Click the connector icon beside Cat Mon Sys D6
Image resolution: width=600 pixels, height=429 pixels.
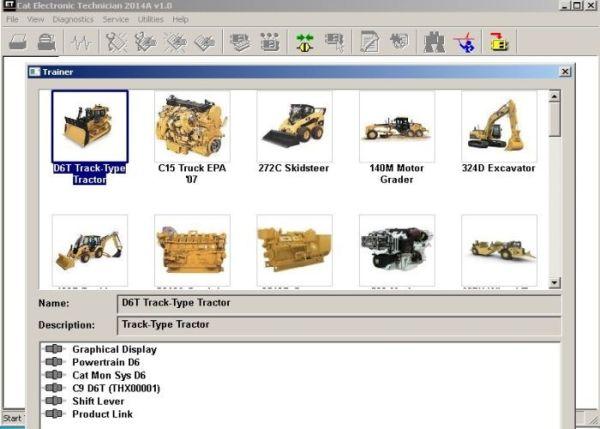pyautogui.click(x=54, y=375)
